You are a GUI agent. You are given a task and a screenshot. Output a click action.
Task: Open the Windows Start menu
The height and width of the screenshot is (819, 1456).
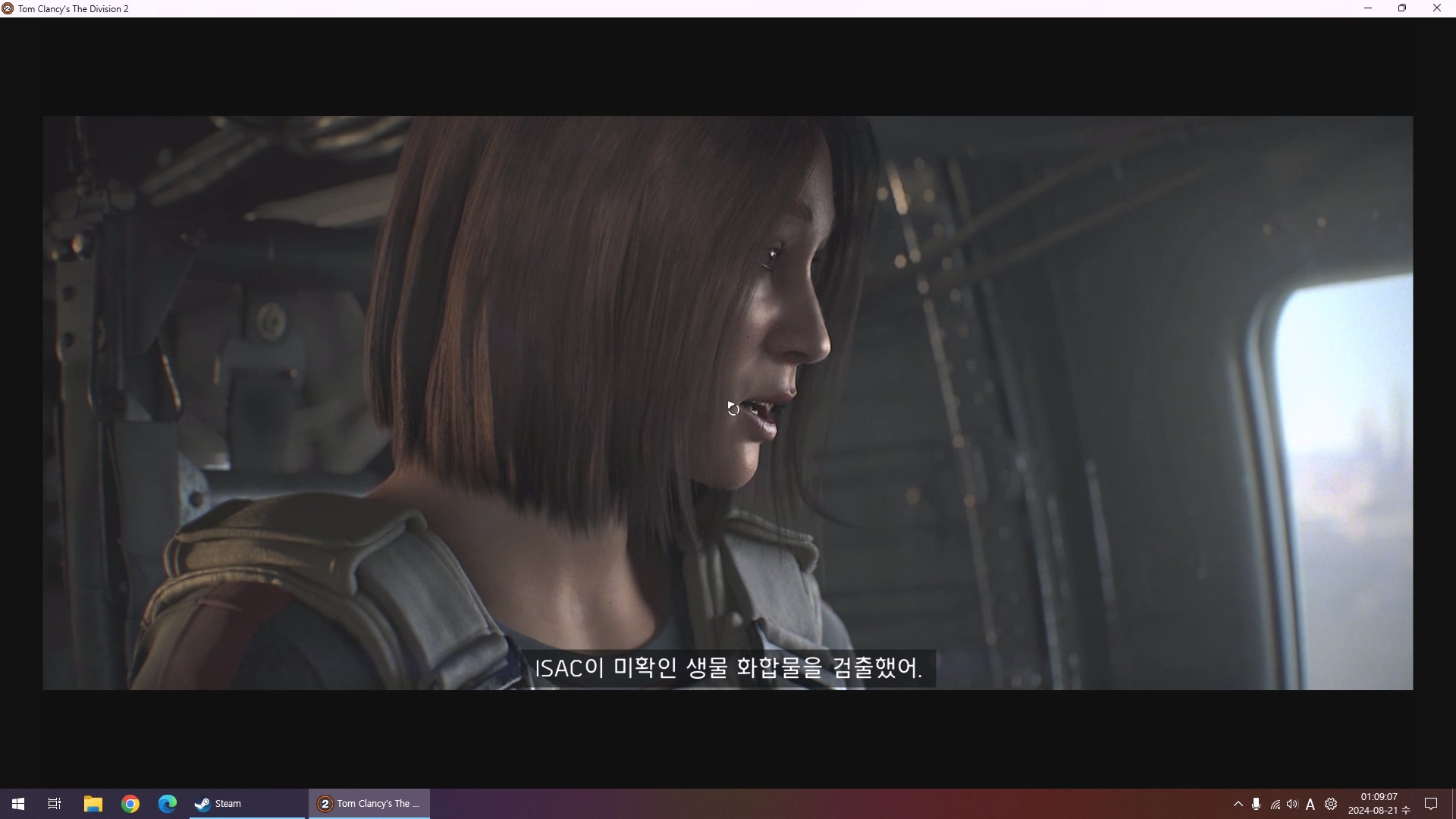point(17,804)
